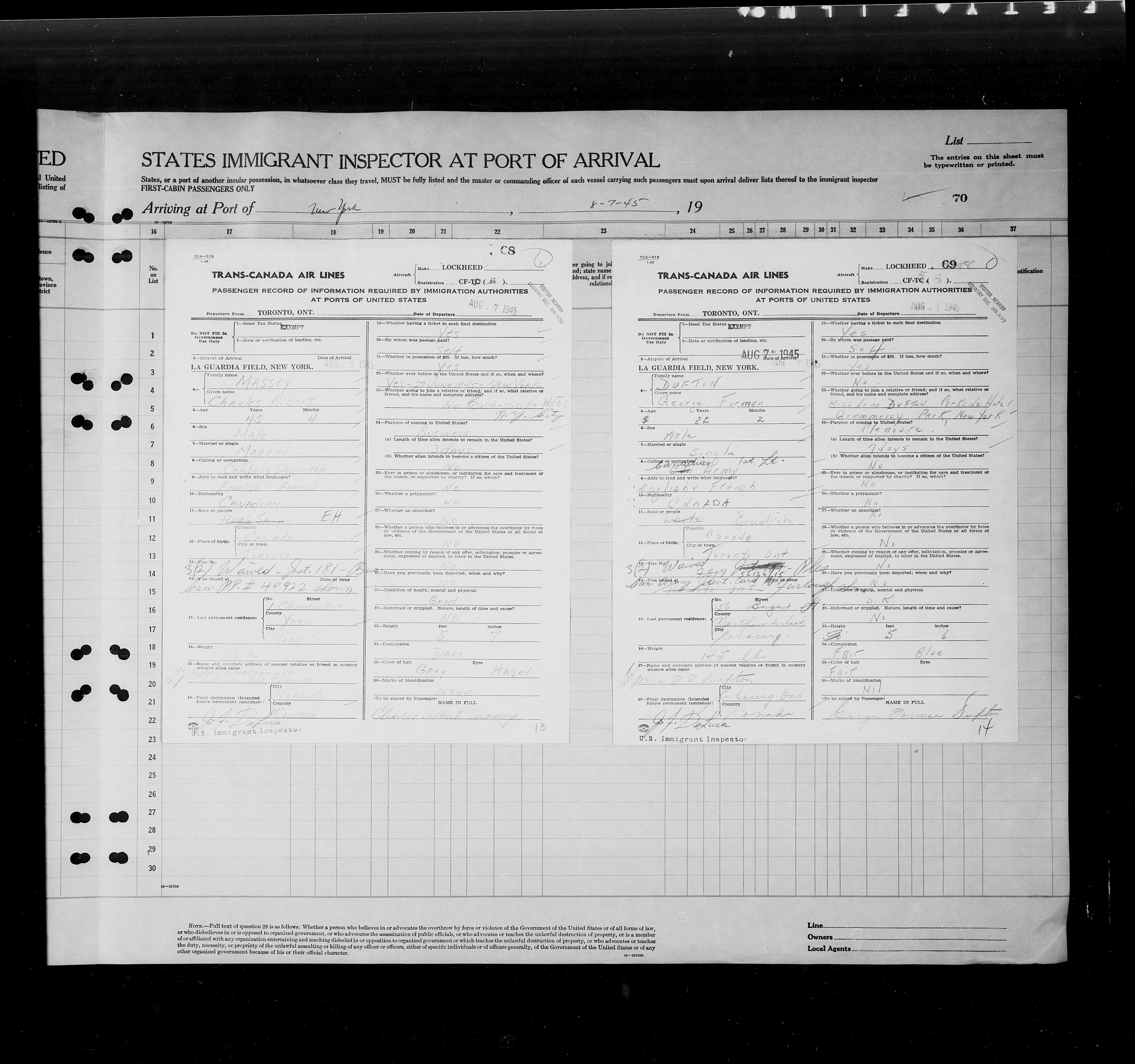Click the 'List' label at top right

point(954,140)
